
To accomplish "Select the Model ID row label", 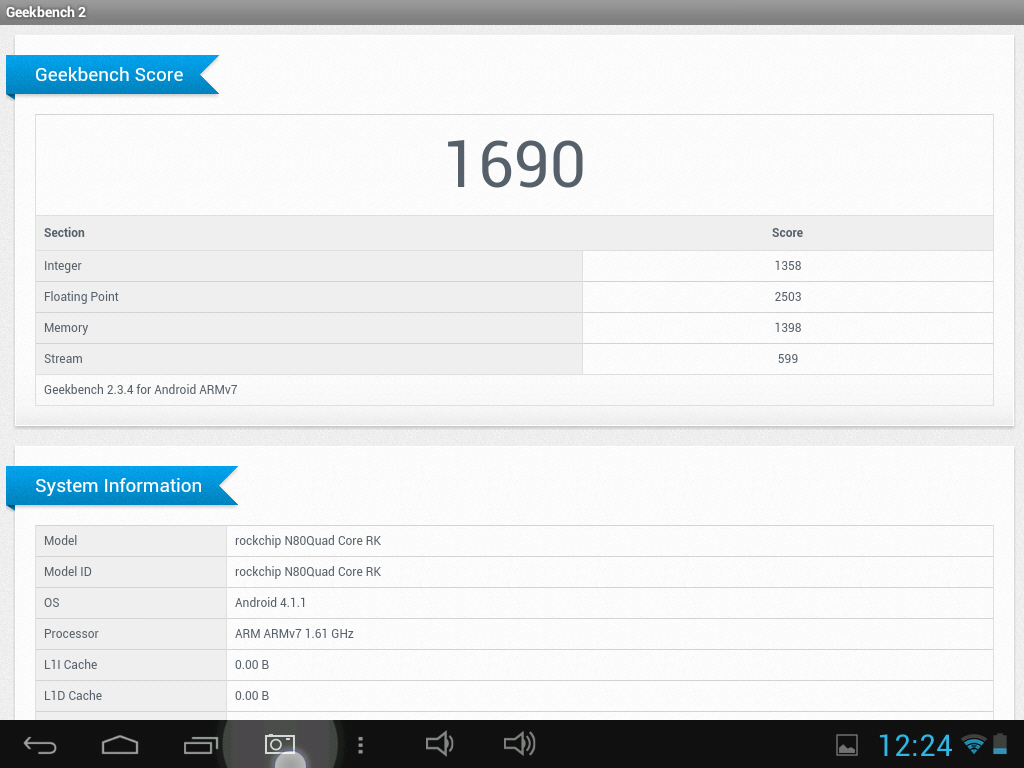I will click(67, 571).
